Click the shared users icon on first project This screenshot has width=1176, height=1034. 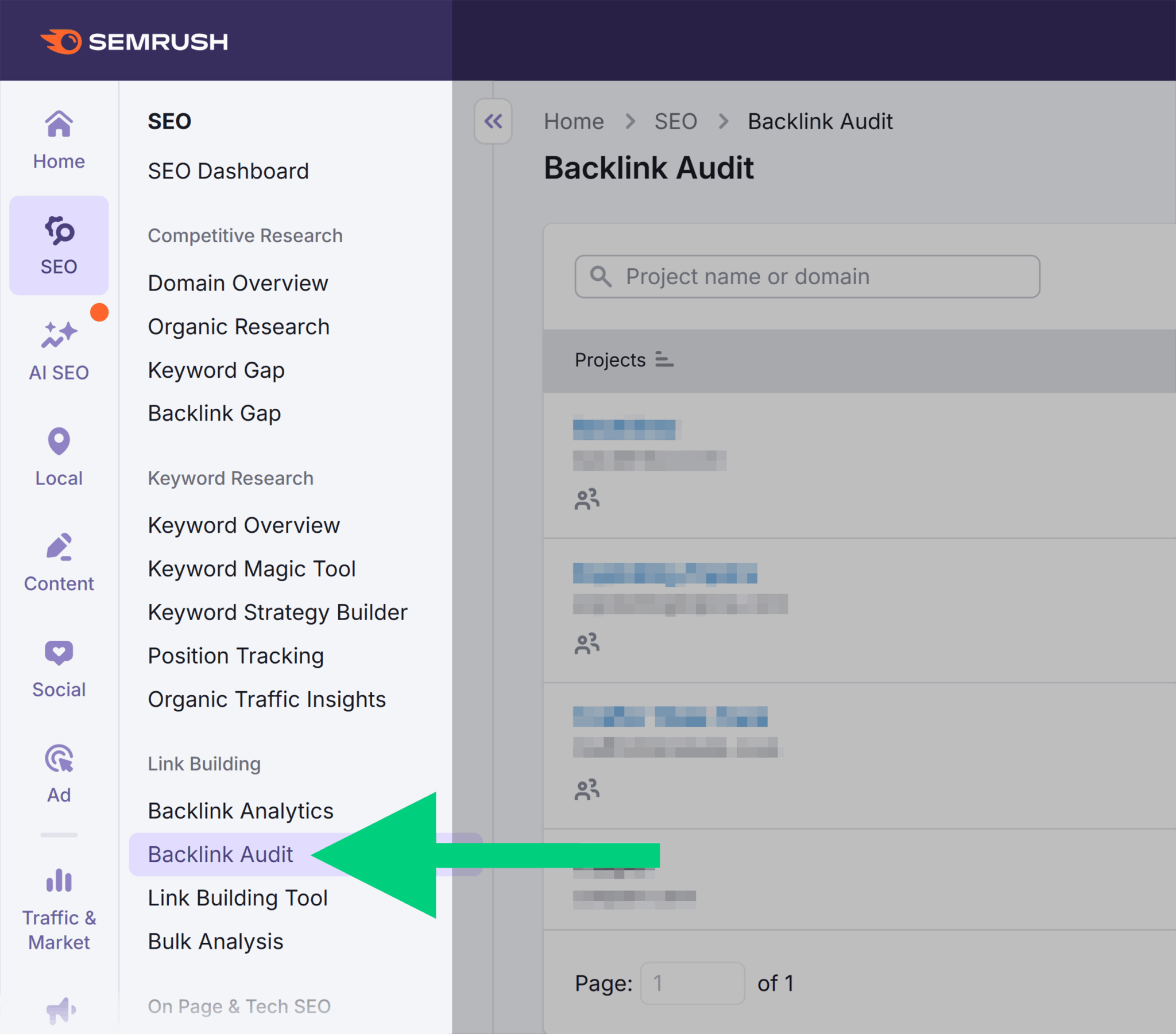(587, 498)
